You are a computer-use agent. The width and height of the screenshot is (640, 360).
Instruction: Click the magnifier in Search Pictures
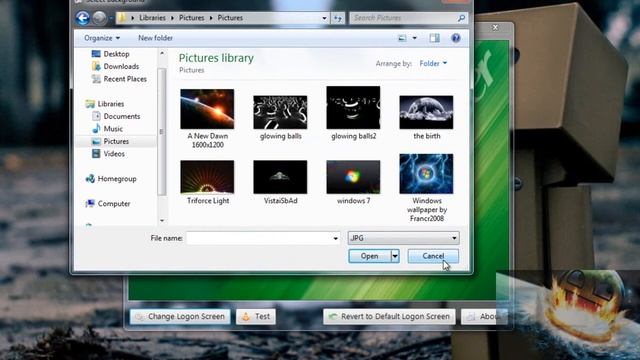(461, 18)
